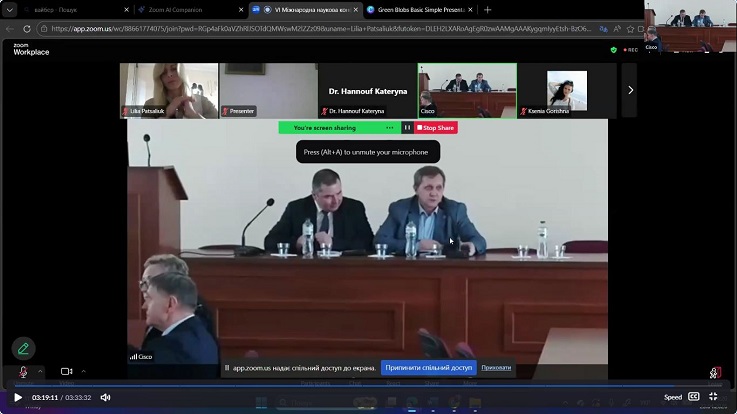The image size is (737, 414).
Task: Show next participants with the right arrow
Action: coord(629,90)
